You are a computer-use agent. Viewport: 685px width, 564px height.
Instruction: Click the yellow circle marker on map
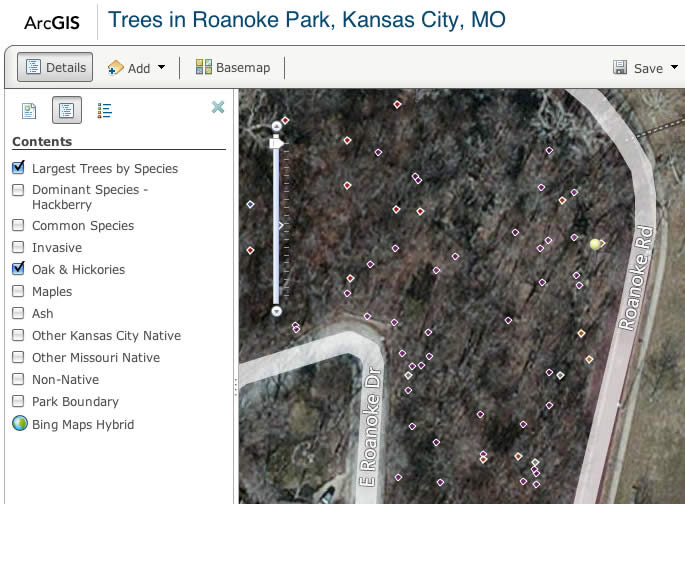click(596, 244)
